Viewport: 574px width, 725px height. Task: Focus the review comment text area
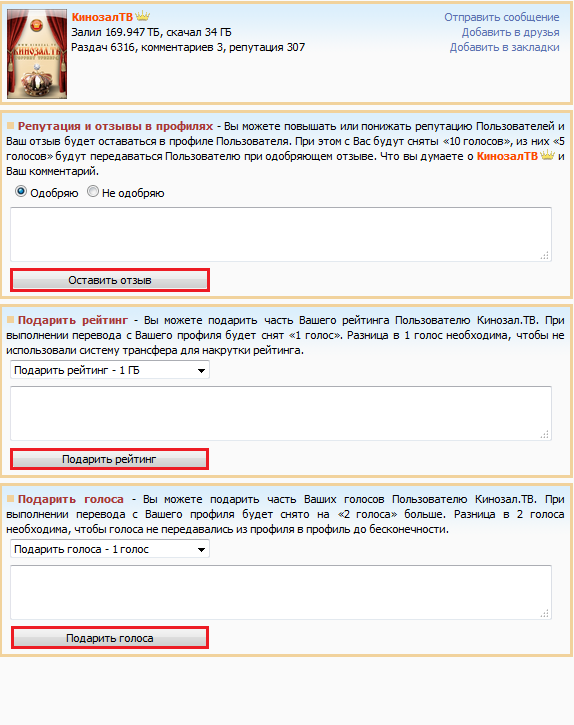(x=281, y=234)
